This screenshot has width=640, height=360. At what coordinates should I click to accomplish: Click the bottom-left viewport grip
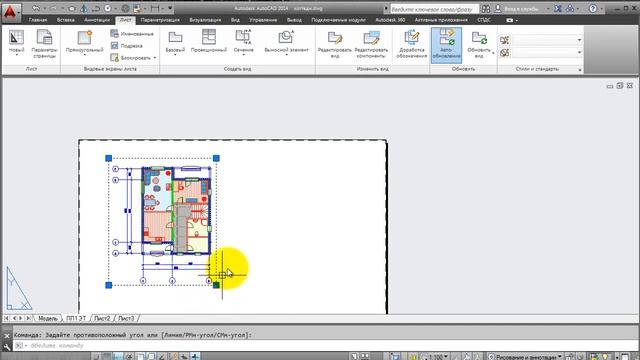pos(109,285)
